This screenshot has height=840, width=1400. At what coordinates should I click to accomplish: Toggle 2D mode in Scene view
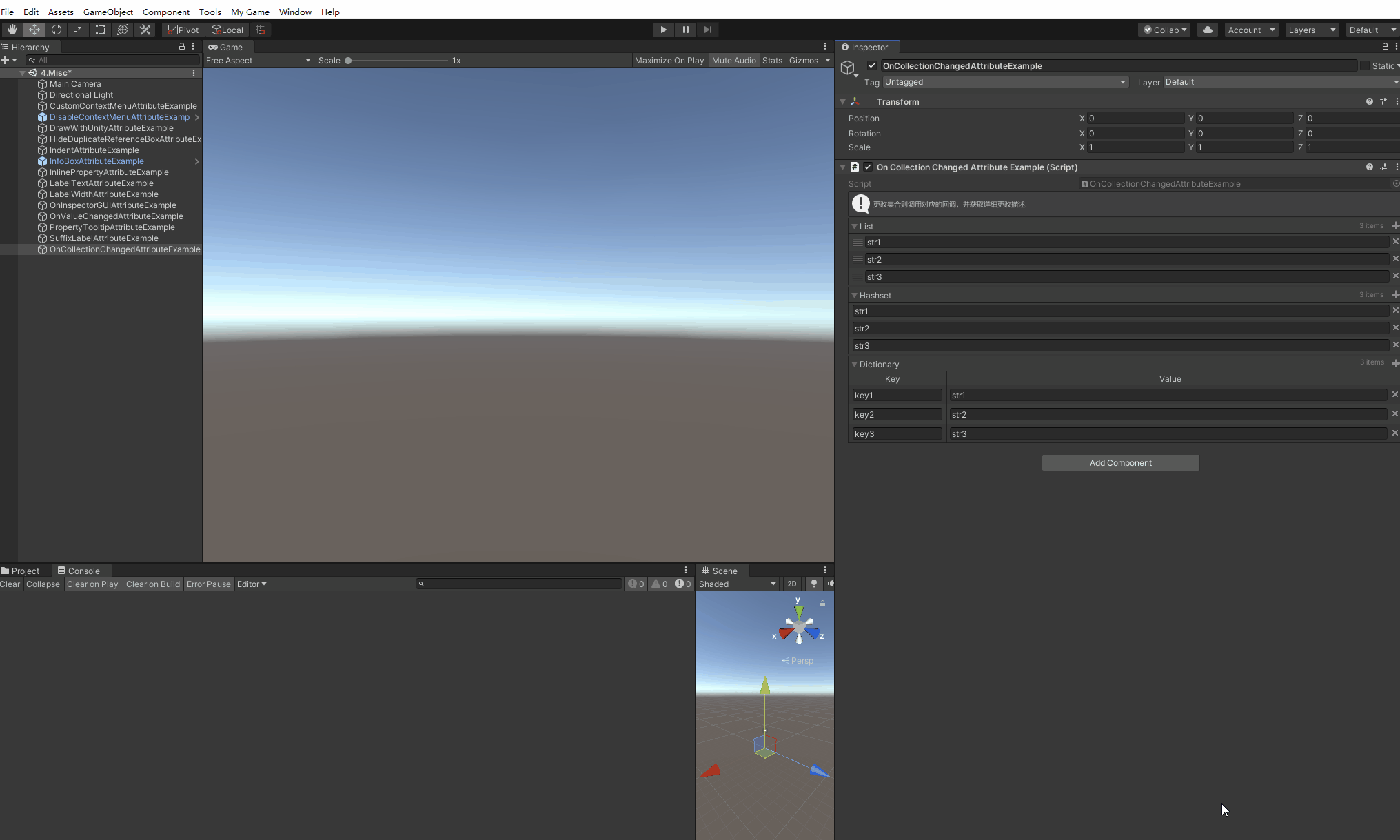pyautogui.click(x=792, y=584)
